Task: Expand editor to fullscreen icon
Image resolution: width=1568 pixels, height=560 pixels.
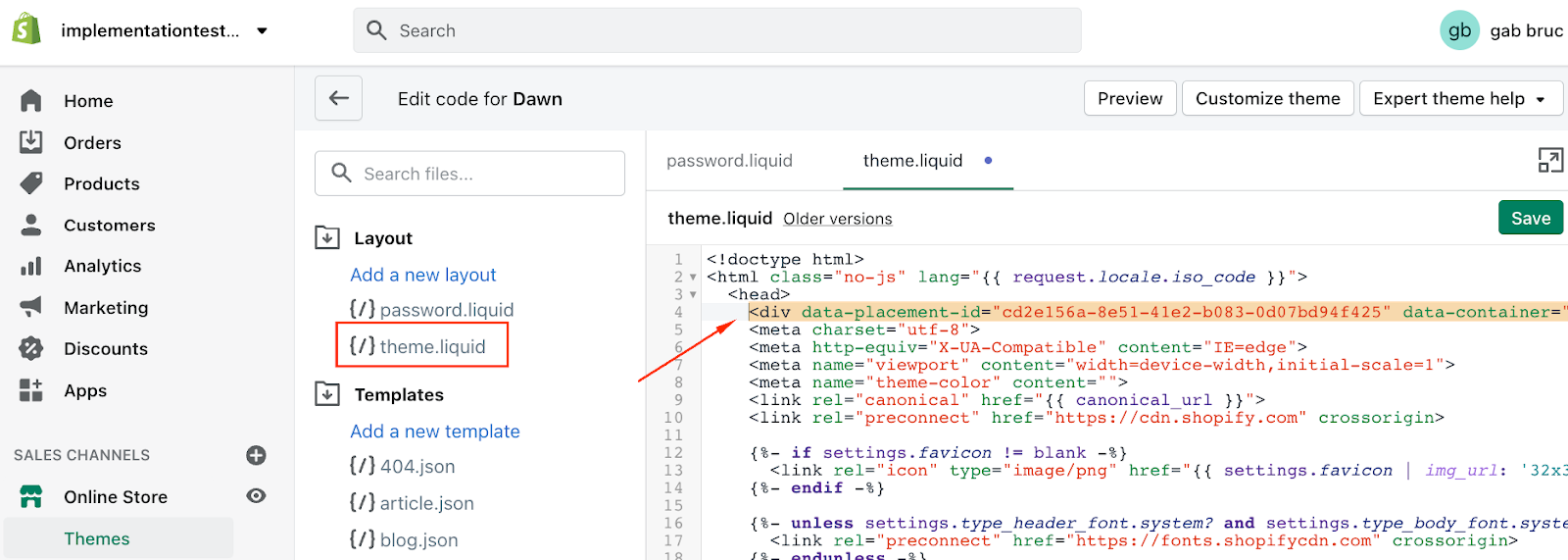Action: 1550,160
